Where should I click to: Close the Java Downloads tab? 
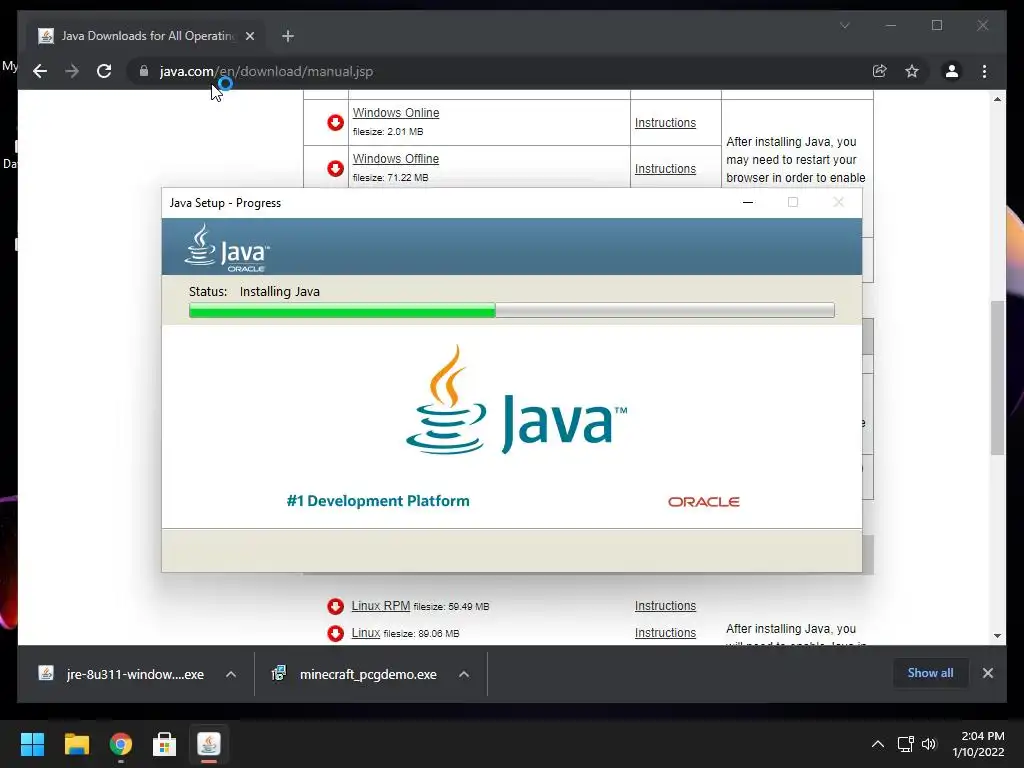pyautogui.click(x=249, y=36)
